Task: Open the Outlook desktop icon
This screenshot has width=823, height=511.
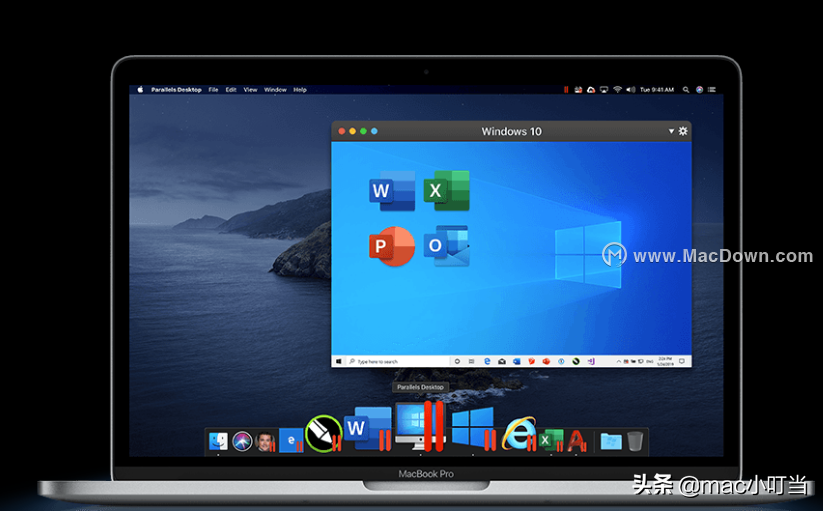Action: (446, 246)
